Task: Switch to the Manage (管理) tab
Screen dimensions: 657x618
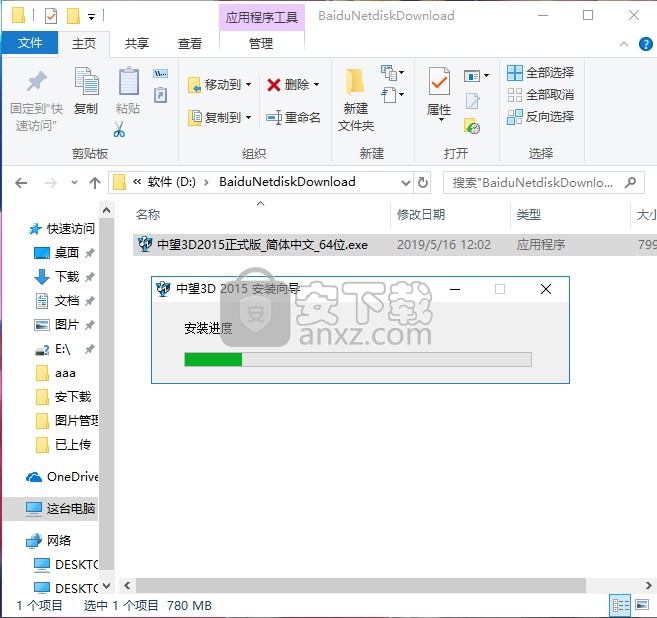Action: click(x=261, y=44)
